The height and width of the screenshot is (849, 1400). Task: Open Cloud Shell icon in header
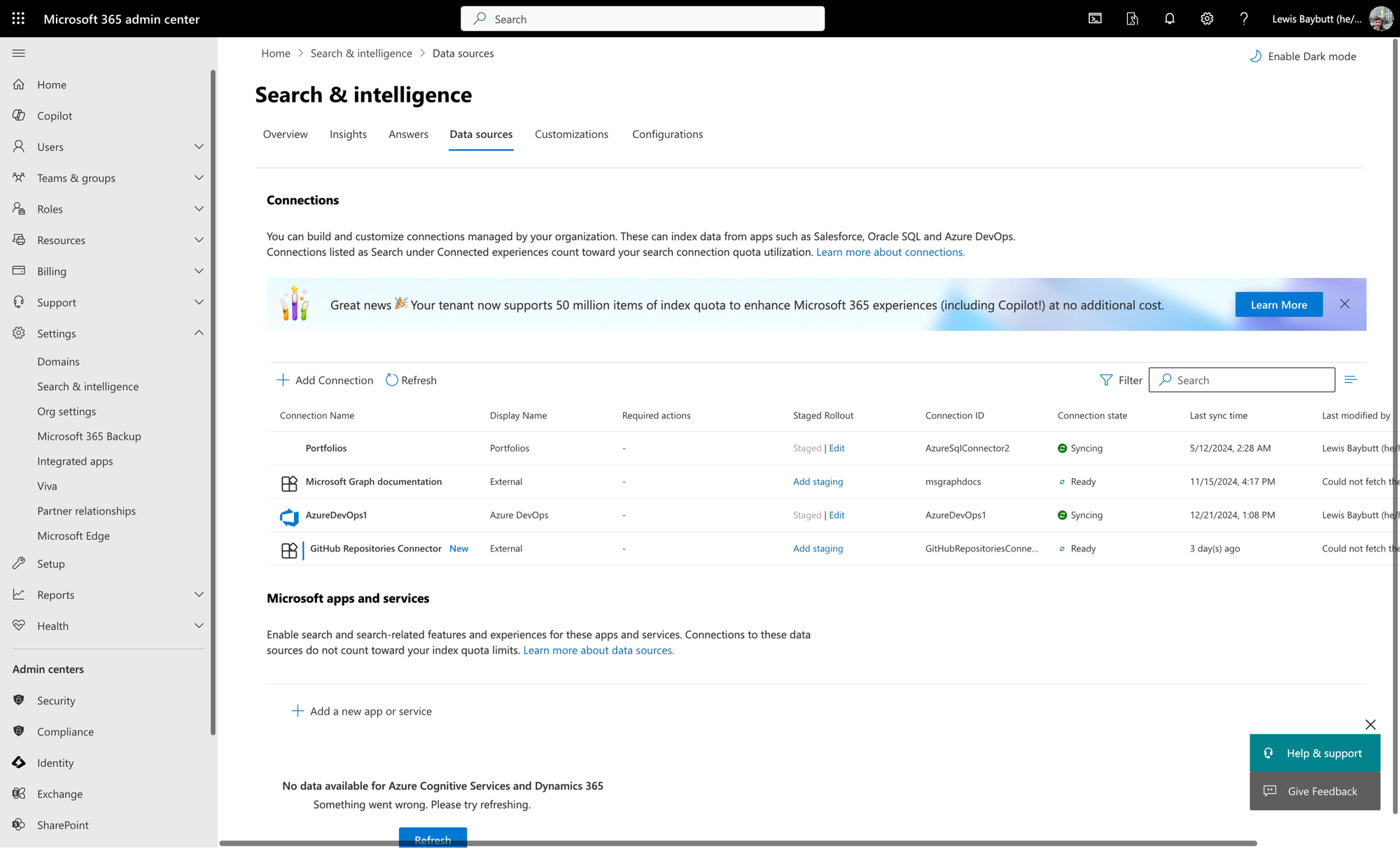click(1095, 19)
